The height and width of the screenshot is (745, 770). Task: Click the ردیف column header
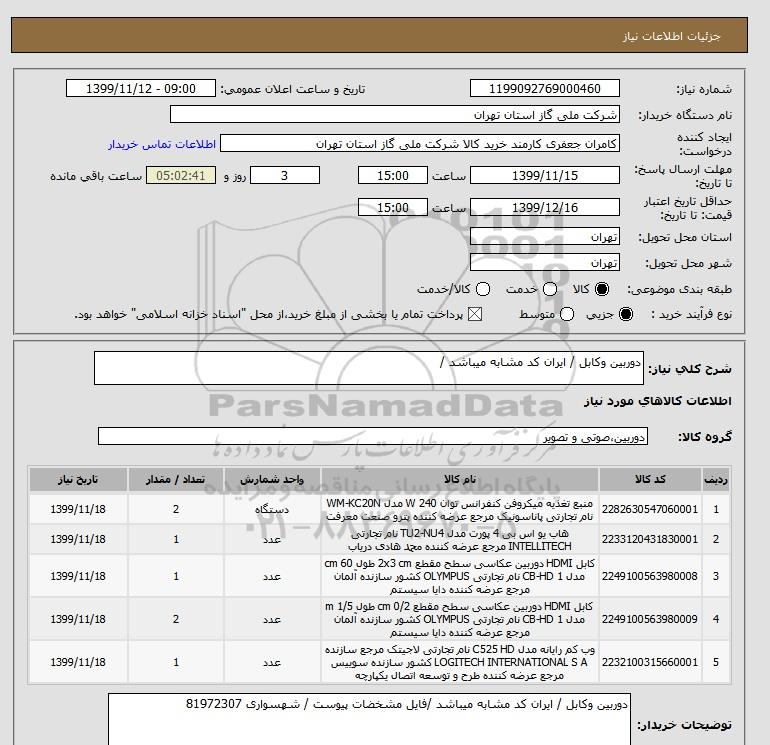[715, 479]
